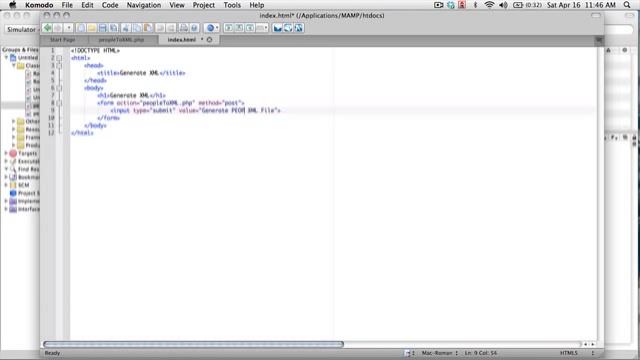Image resolution: width=640 pixels, height=360 pixels.
Task: Toggle the left pane visibility icon
Action: 229,28
